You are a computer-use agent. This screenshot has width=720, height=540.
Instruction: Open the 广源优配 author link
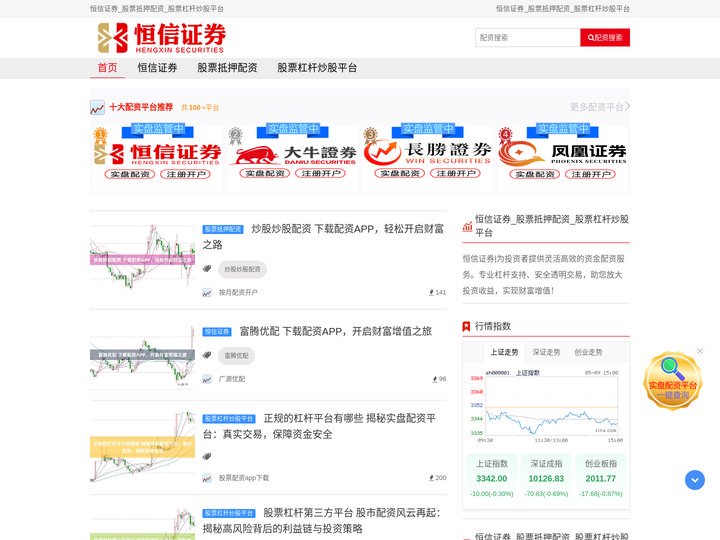pyautogui.click(x=232, y=379)
